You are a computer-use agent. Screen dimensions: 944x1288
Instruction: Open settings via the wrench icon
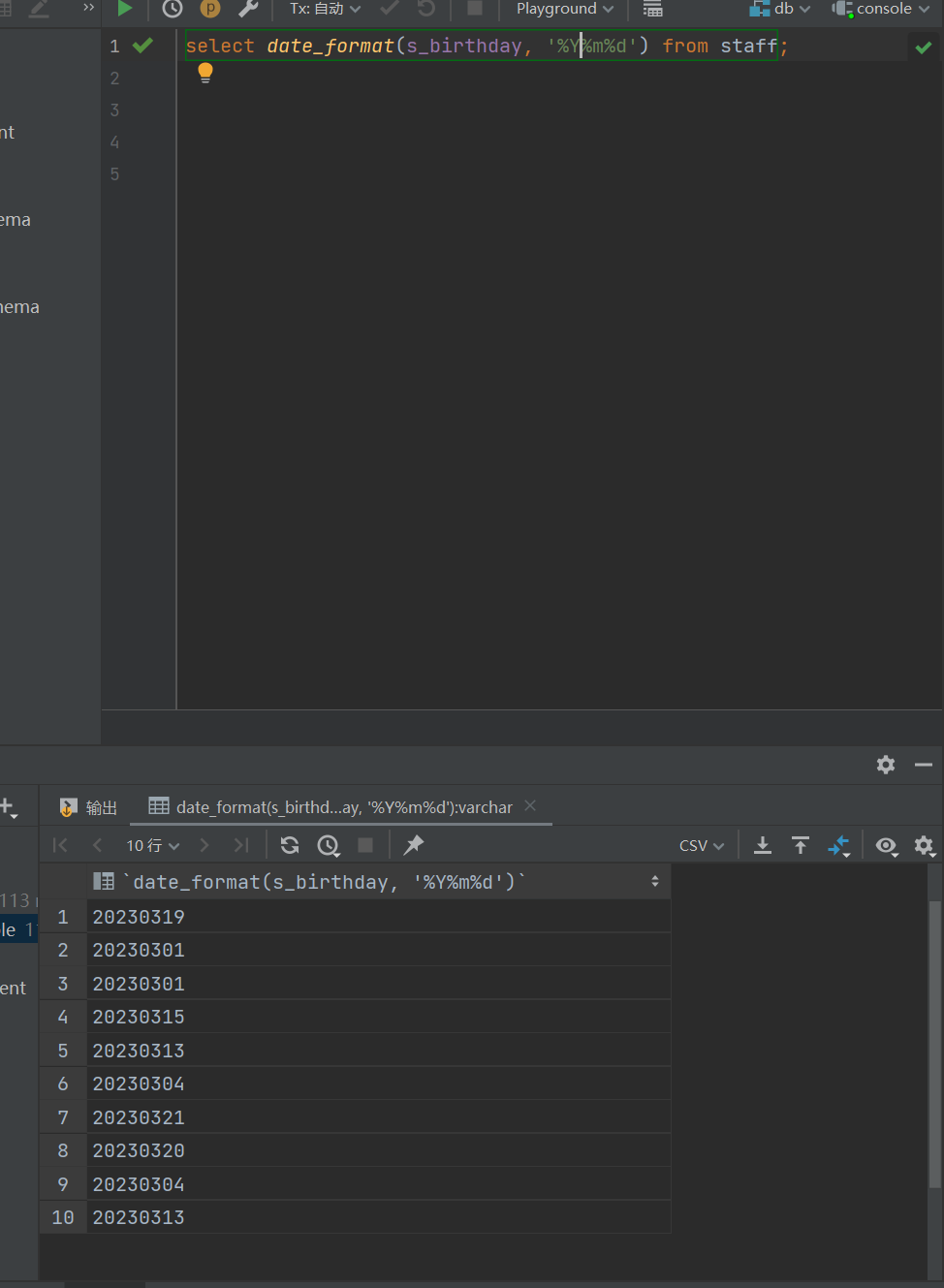click(248, 9)
